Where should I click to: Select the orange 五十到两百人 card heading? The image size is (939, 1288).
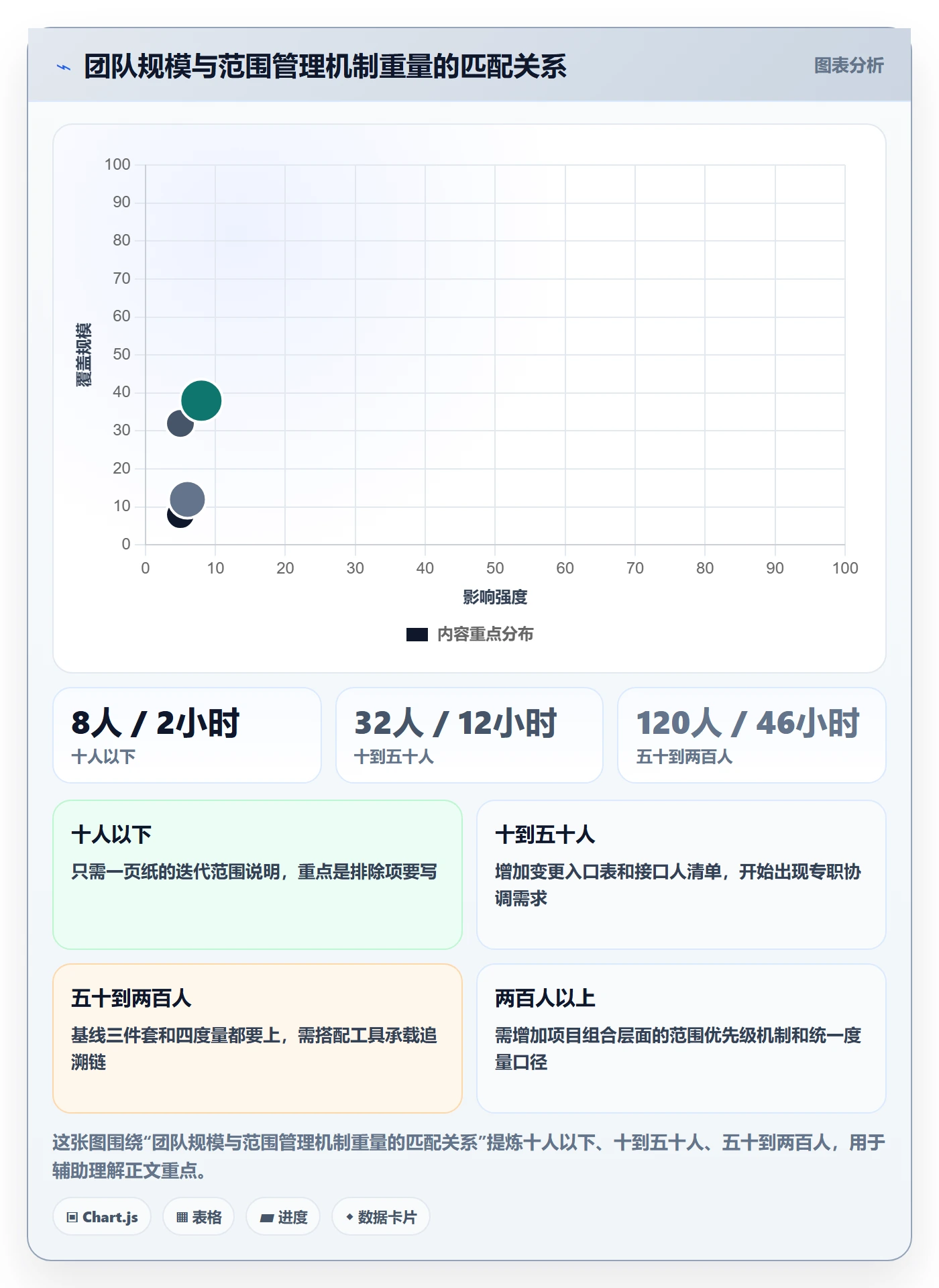131,998
